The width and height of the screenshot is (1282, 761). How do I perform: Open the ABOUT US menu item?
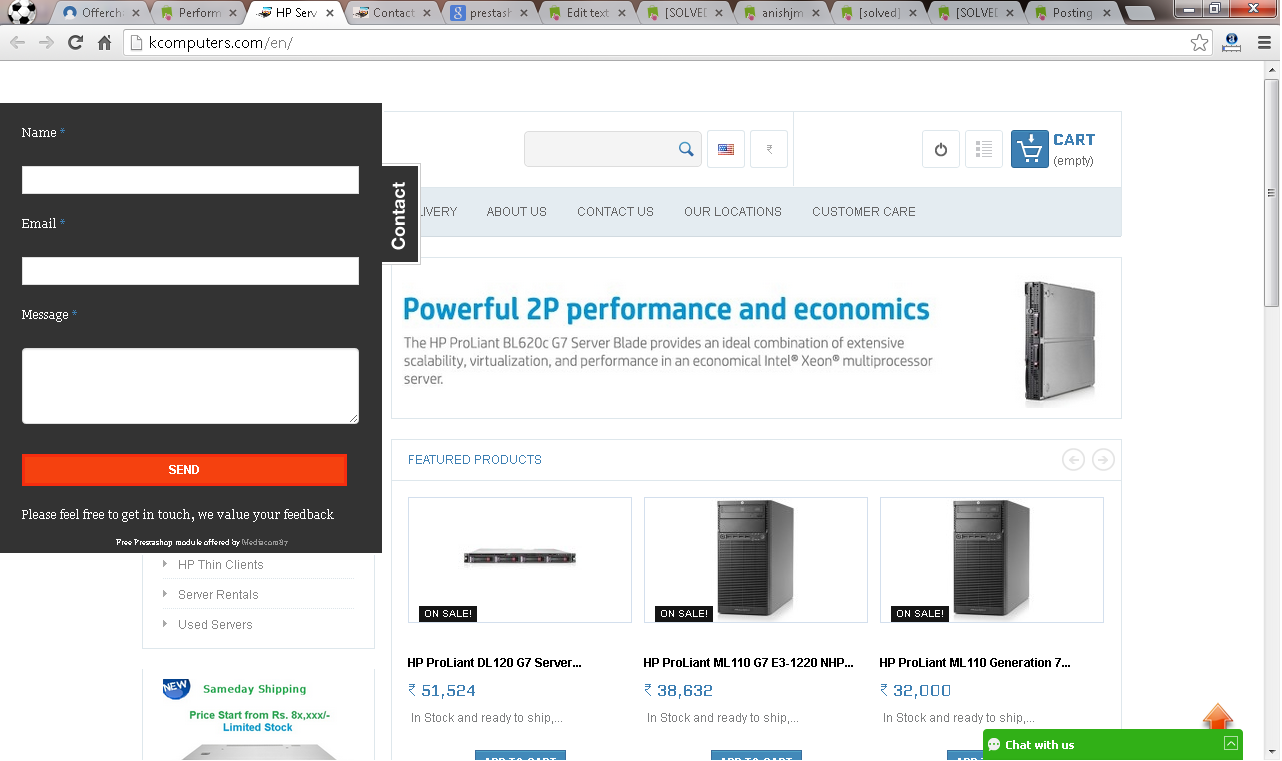click(x=517, y=212)
